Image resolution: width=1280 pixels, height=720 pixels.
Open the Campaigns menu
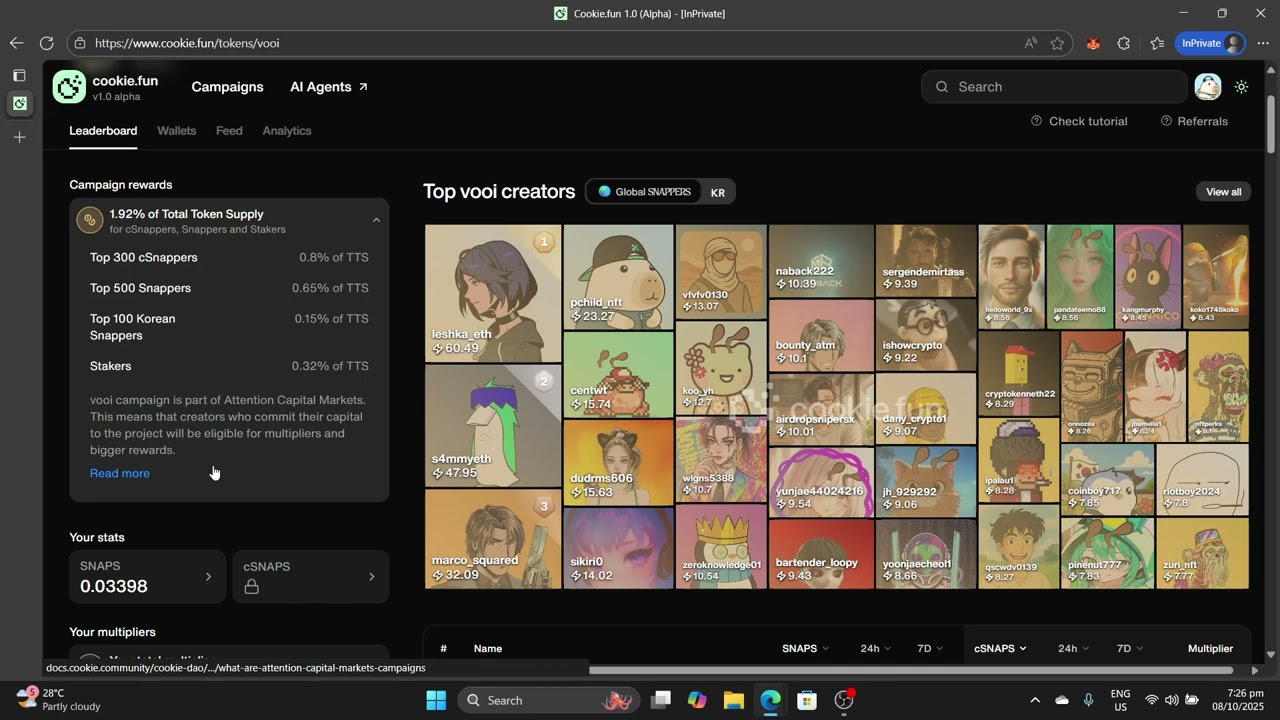click(227, 87)
